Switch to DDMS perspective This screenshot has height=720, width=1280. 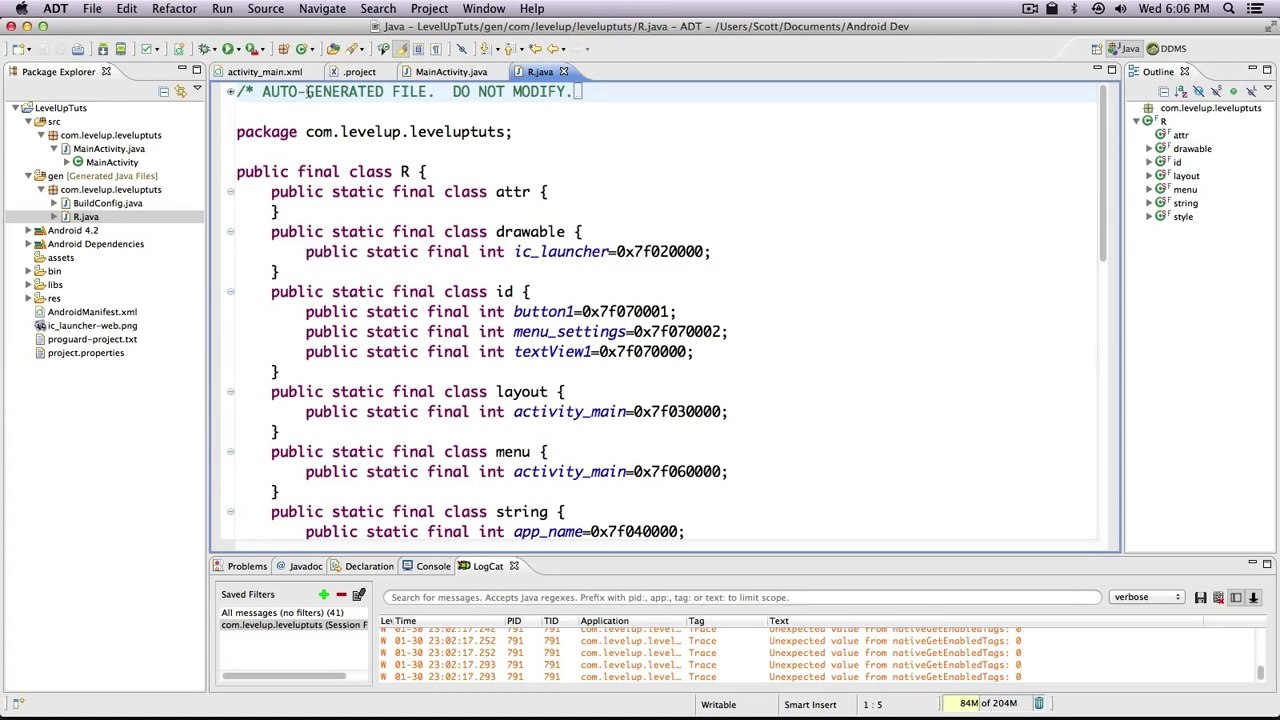[1166, 48]
